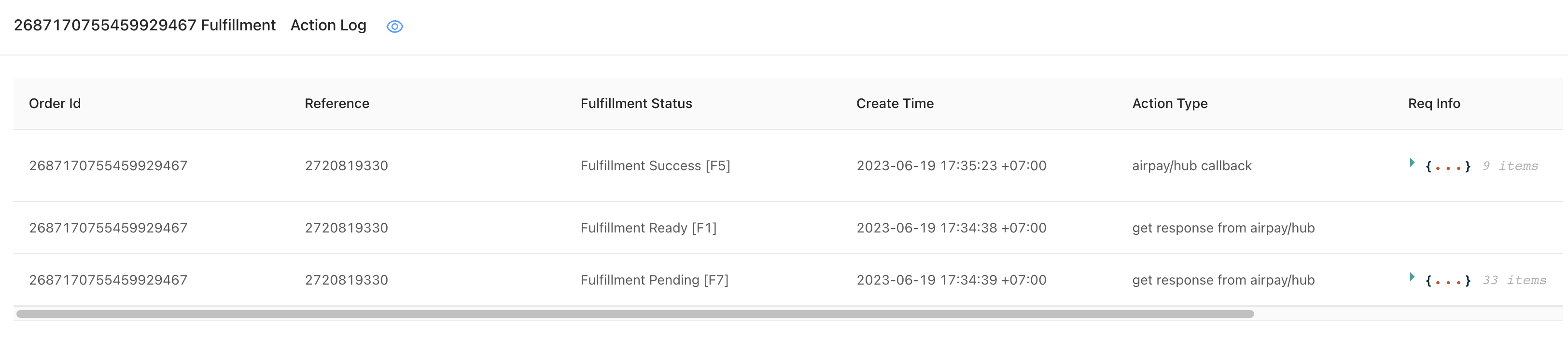The width and height of the screenshot is (1568, 355).
Task: Expand the 33 items Req Info triangle
Action: point(1412,277)
